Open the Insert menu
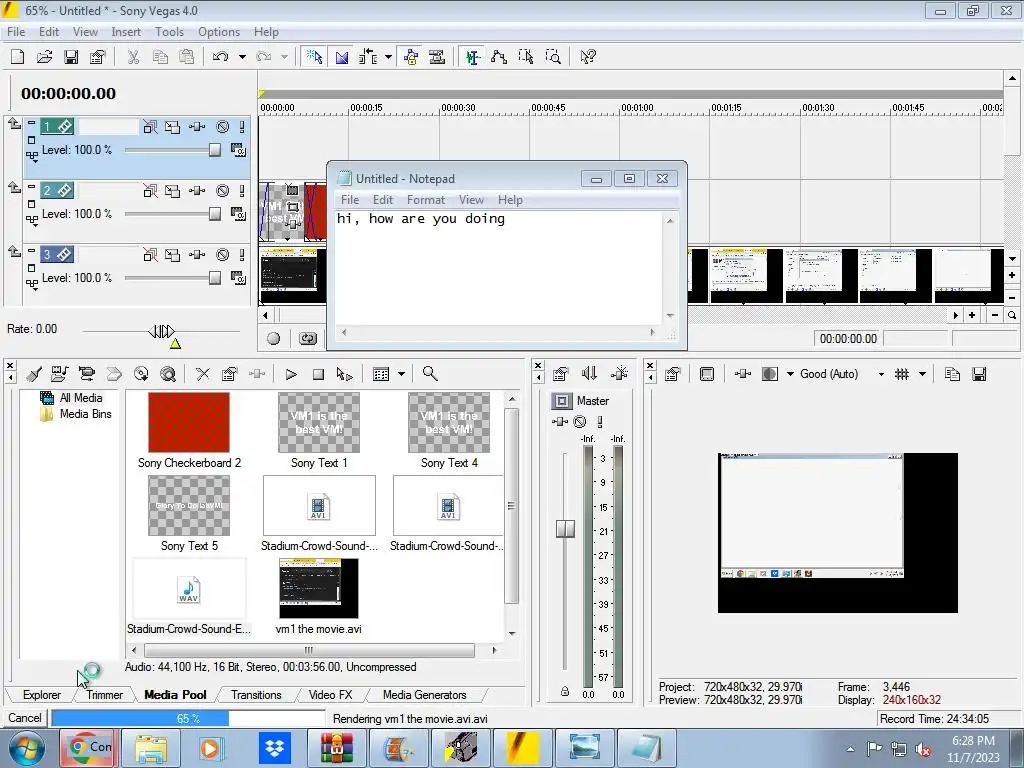 [126, 31]
